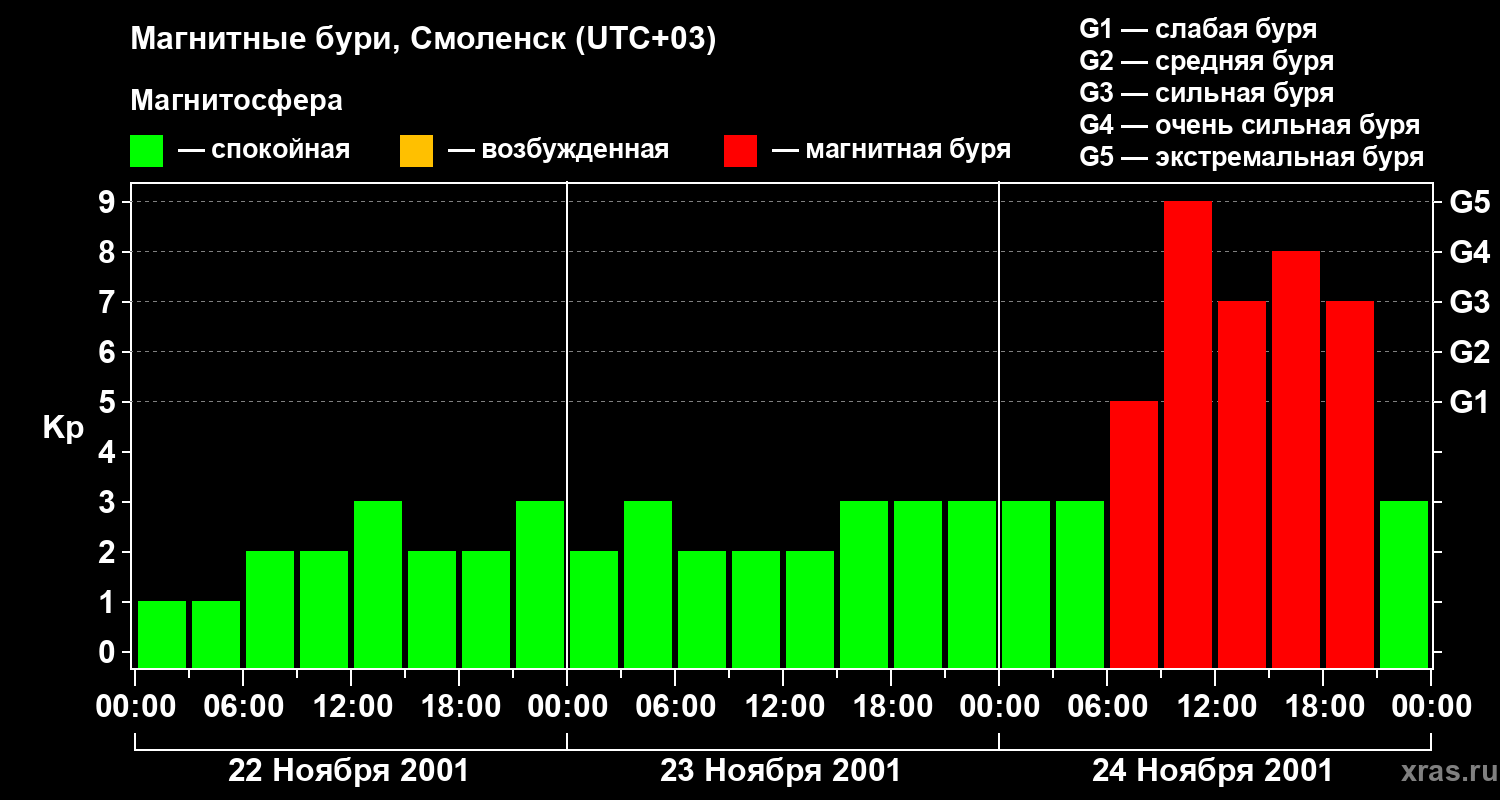Click the 'G5' right-axis label
Screen dimensions: 1500x800
pos(1469,202)
